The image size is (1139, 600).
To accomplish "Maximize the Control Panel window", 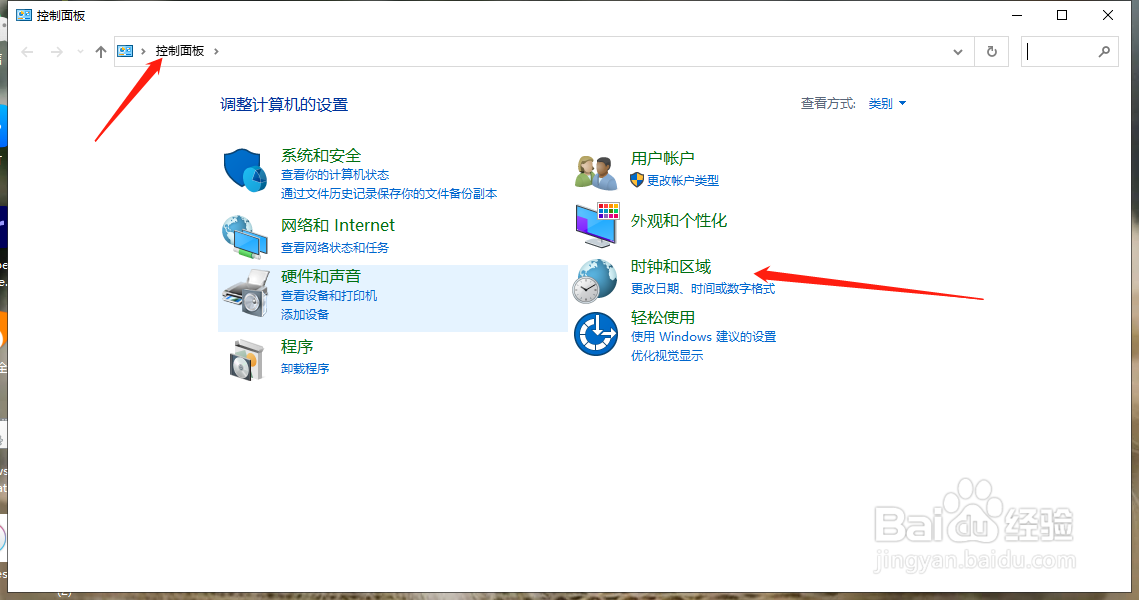I will tap(1062, 15).
